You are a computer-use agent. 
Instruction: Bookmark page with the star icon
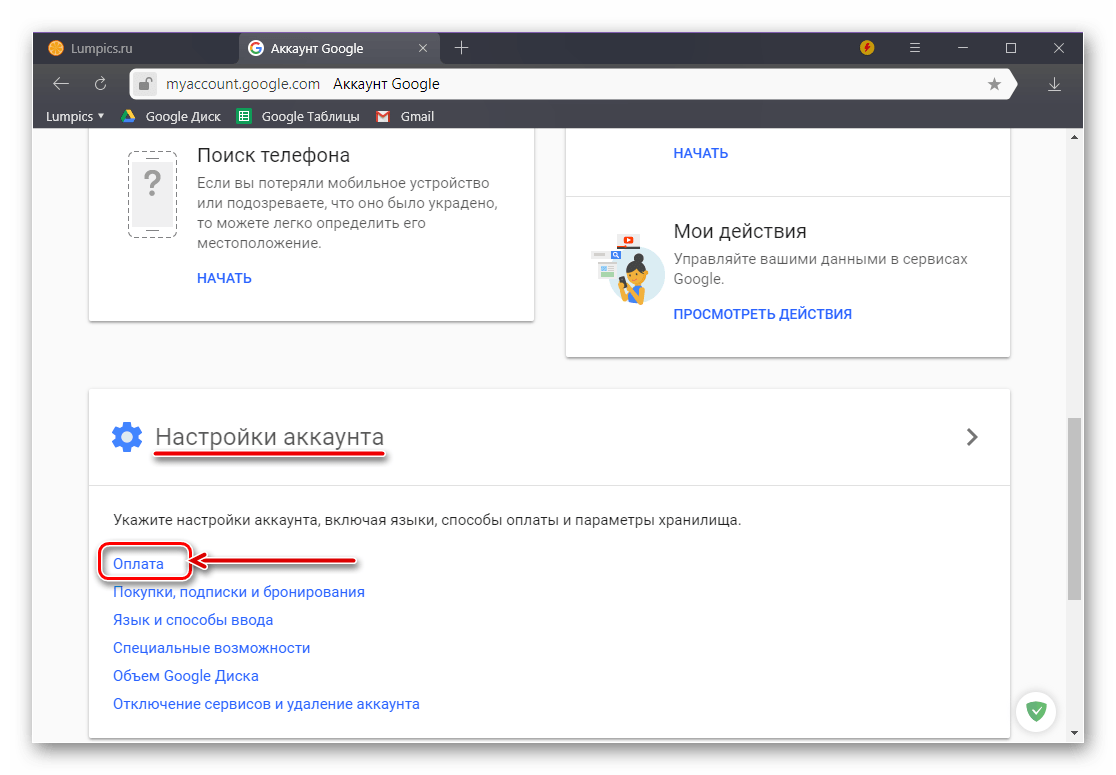click(x=994, y=84)
